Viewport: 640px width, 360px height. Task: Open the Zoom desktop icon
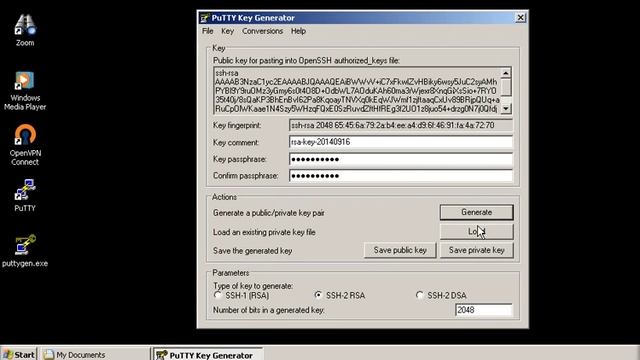(25, 30)
